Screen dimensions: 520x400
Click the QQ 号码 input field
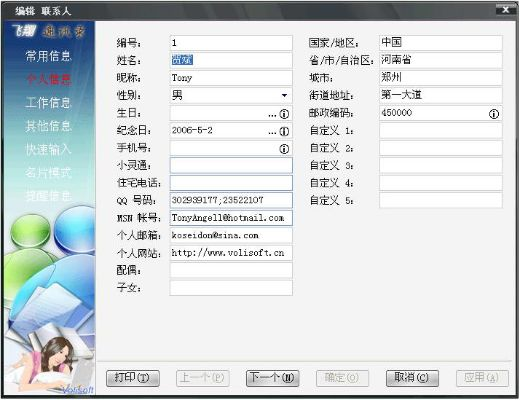[231, 200]
